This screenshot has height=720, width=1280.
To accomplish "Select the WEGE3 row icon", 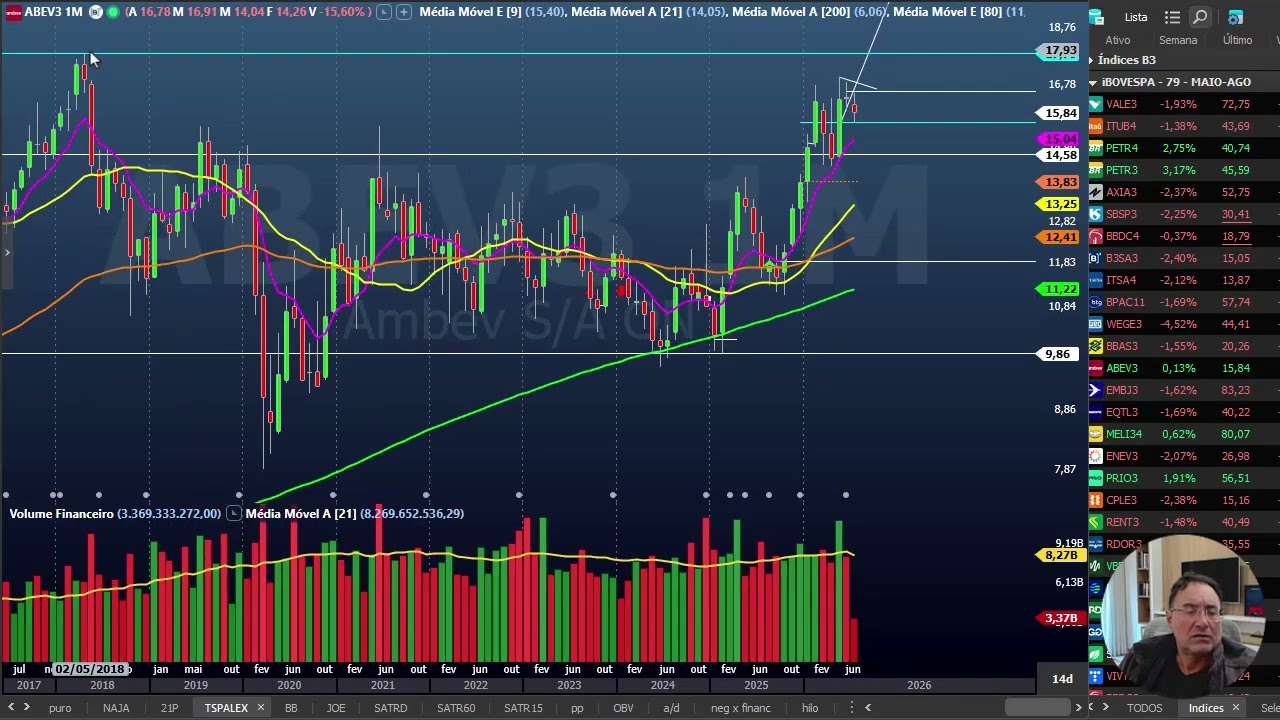I will 1096,324.
